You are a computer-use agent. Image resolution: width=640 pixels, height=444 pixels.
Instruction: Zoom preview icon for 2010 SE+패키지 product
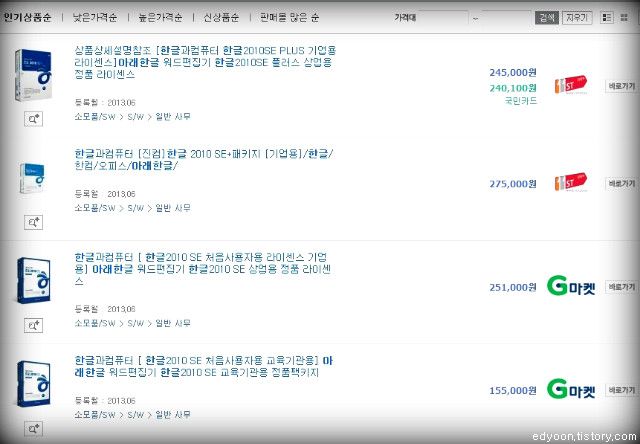tap(33, 222)
